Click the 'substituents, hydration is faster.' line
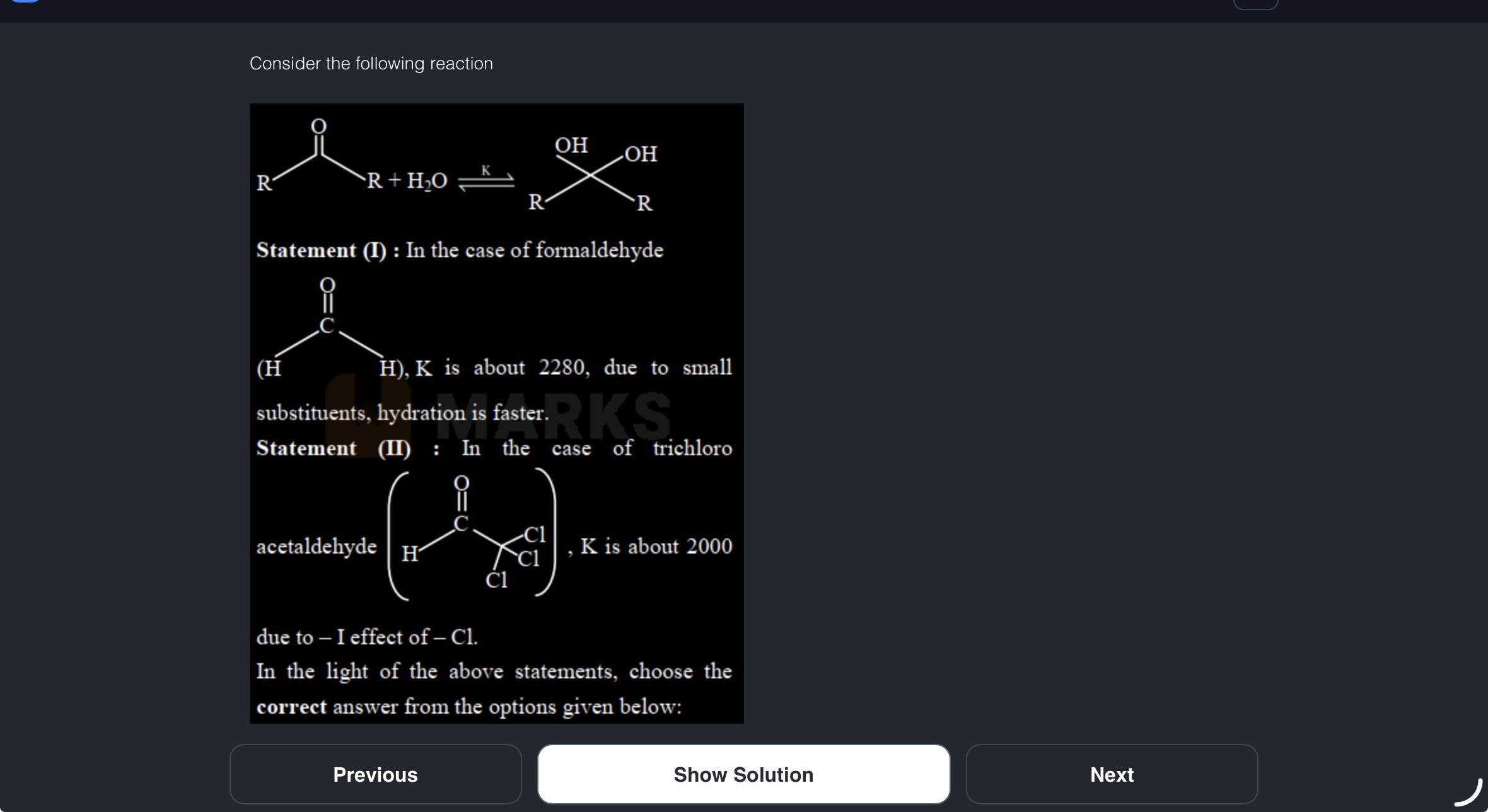The width and height of the screenshot is (1488, 812). [x=402, y=413]
